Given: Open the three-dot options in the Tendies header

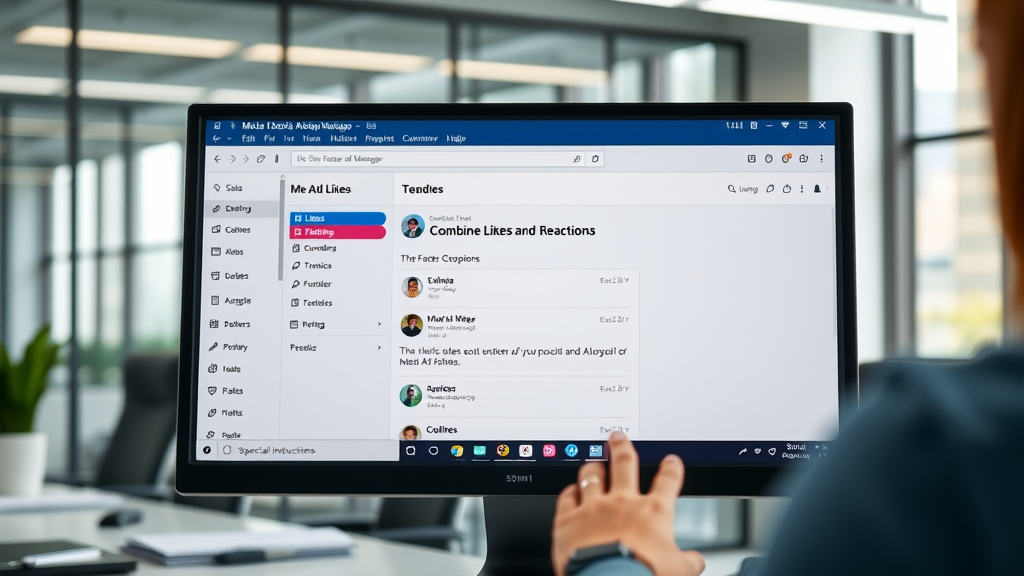Looking at the screenshot, I should [x=802, y=189].
